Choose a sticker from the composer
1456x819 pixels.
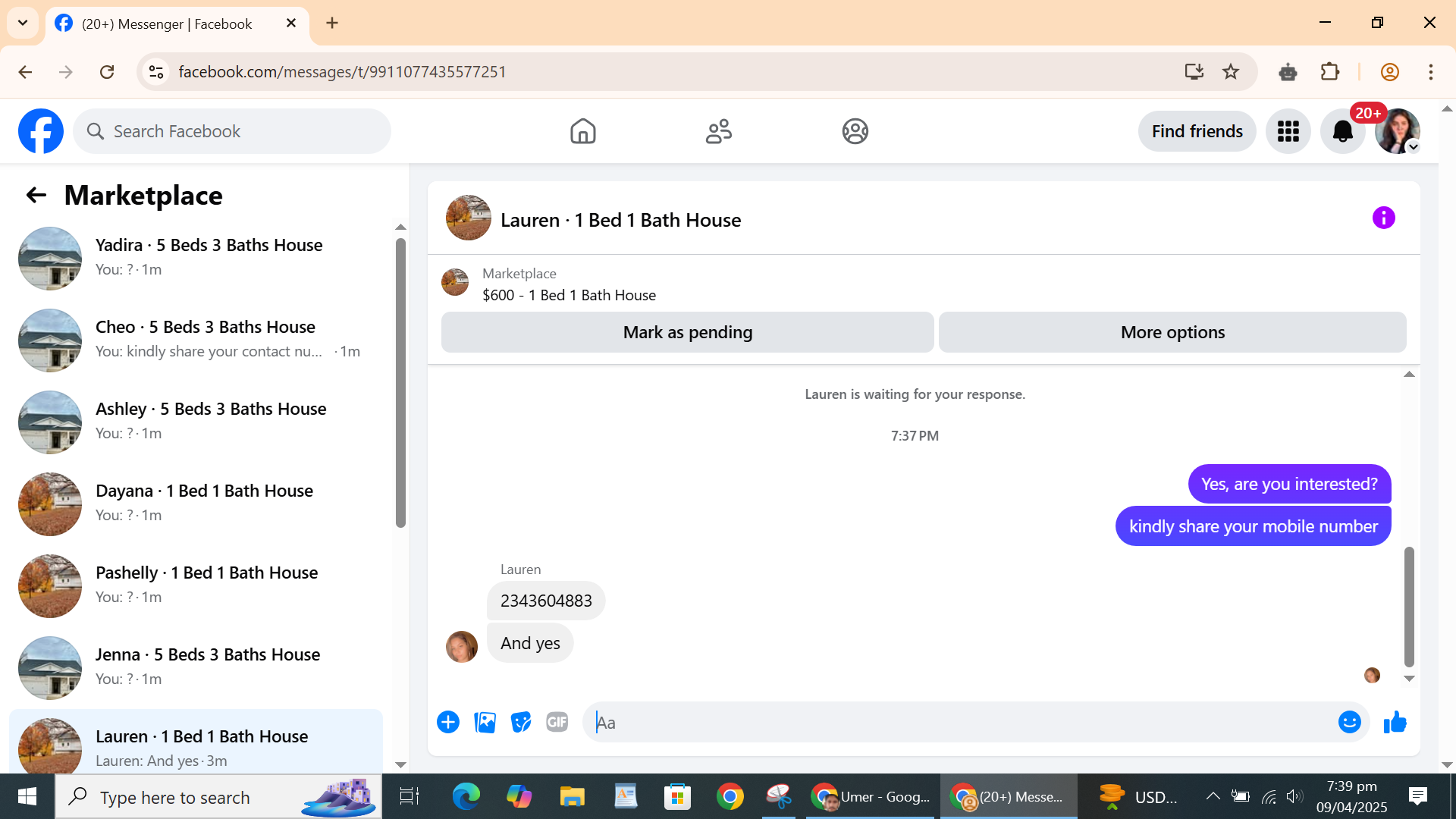click(x=521, y=722)
